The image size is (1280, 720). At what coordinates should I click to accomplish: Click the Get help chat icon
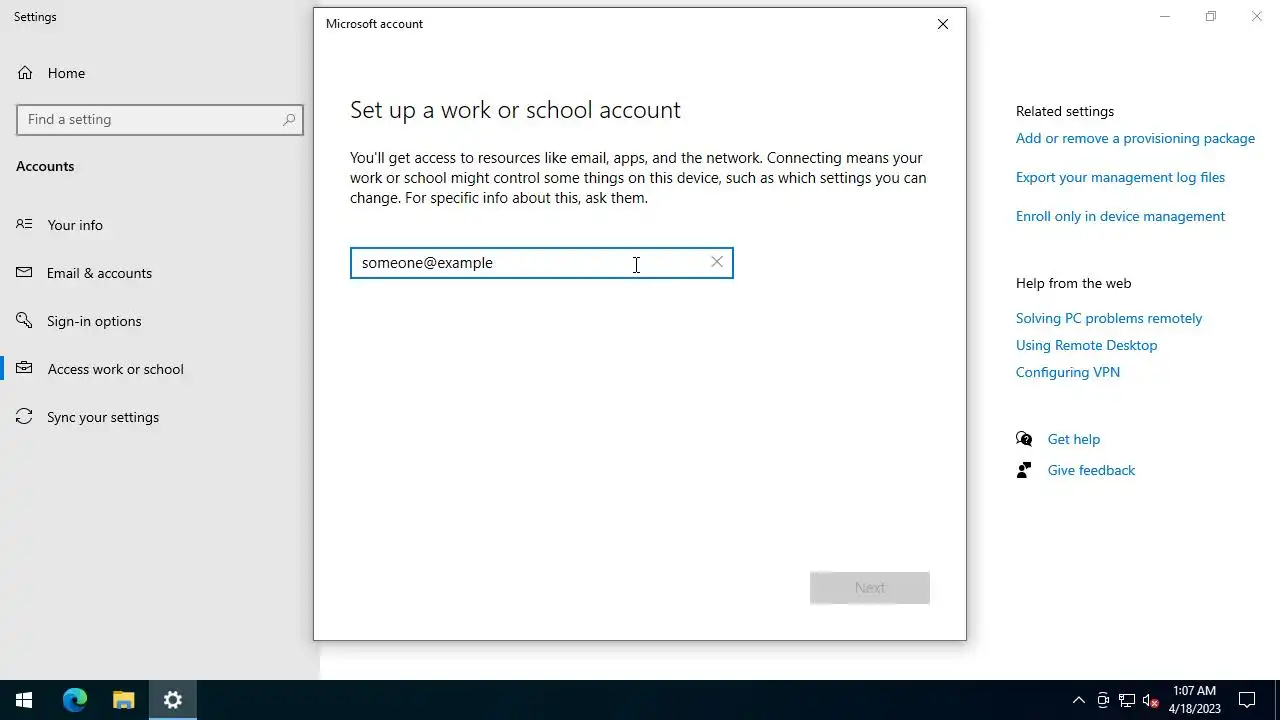pyautogui.click(x=1024, y=439)
